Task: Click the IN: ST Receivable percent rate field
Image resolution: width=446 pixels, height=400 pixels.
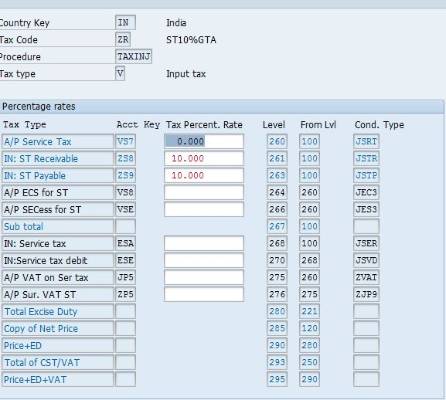Action: coord(204,158)
